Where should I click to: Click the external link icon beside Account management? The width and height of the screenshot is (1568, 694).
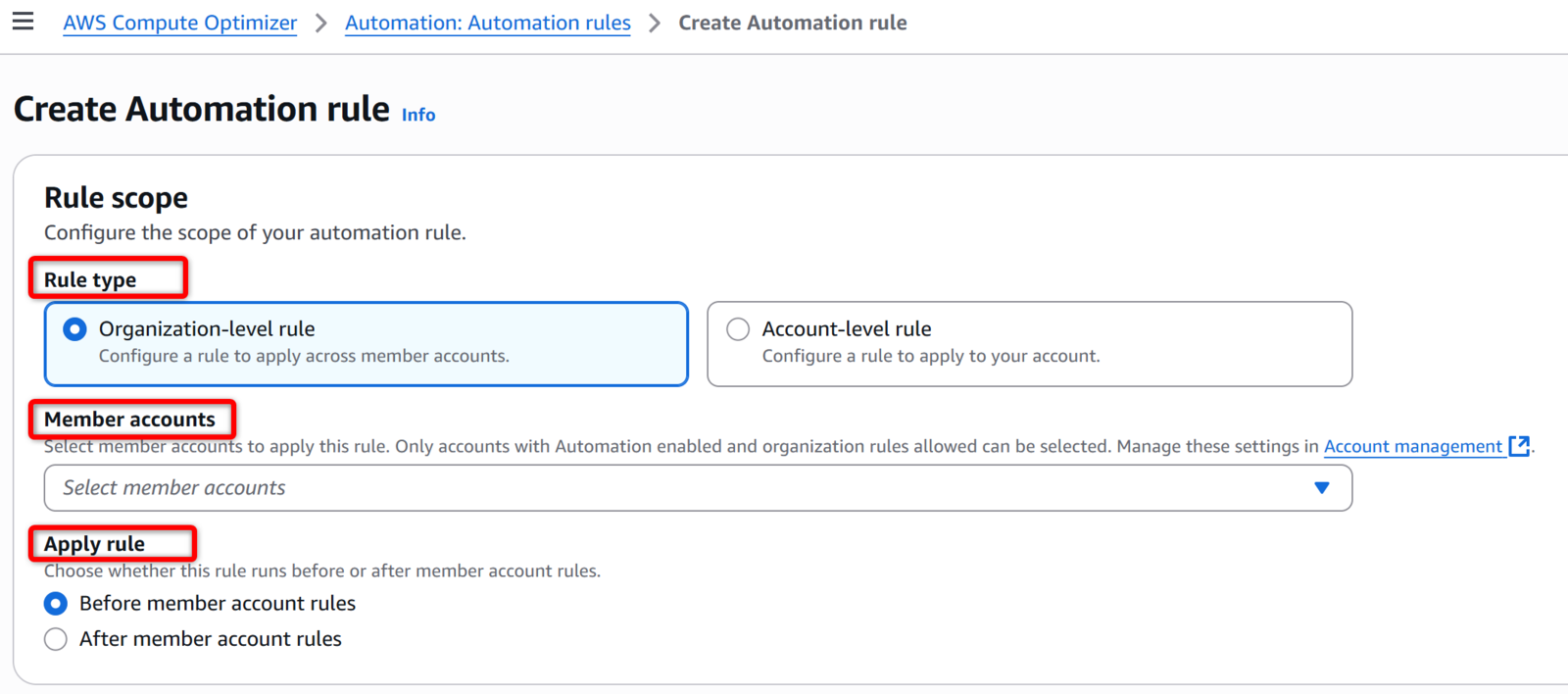1519,446
